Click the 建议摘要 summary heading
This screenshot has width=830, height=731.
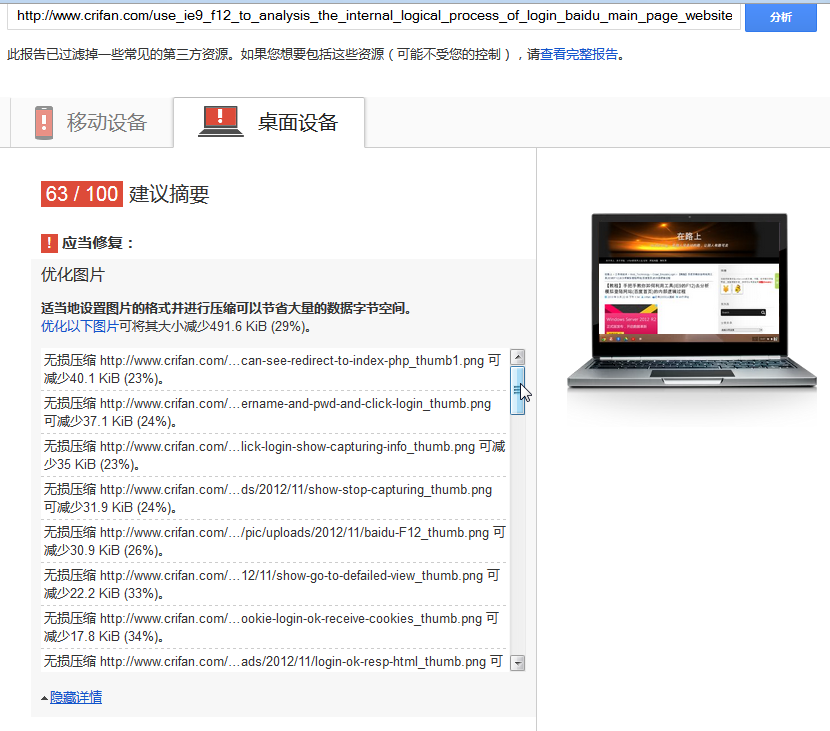coord(169,194)
